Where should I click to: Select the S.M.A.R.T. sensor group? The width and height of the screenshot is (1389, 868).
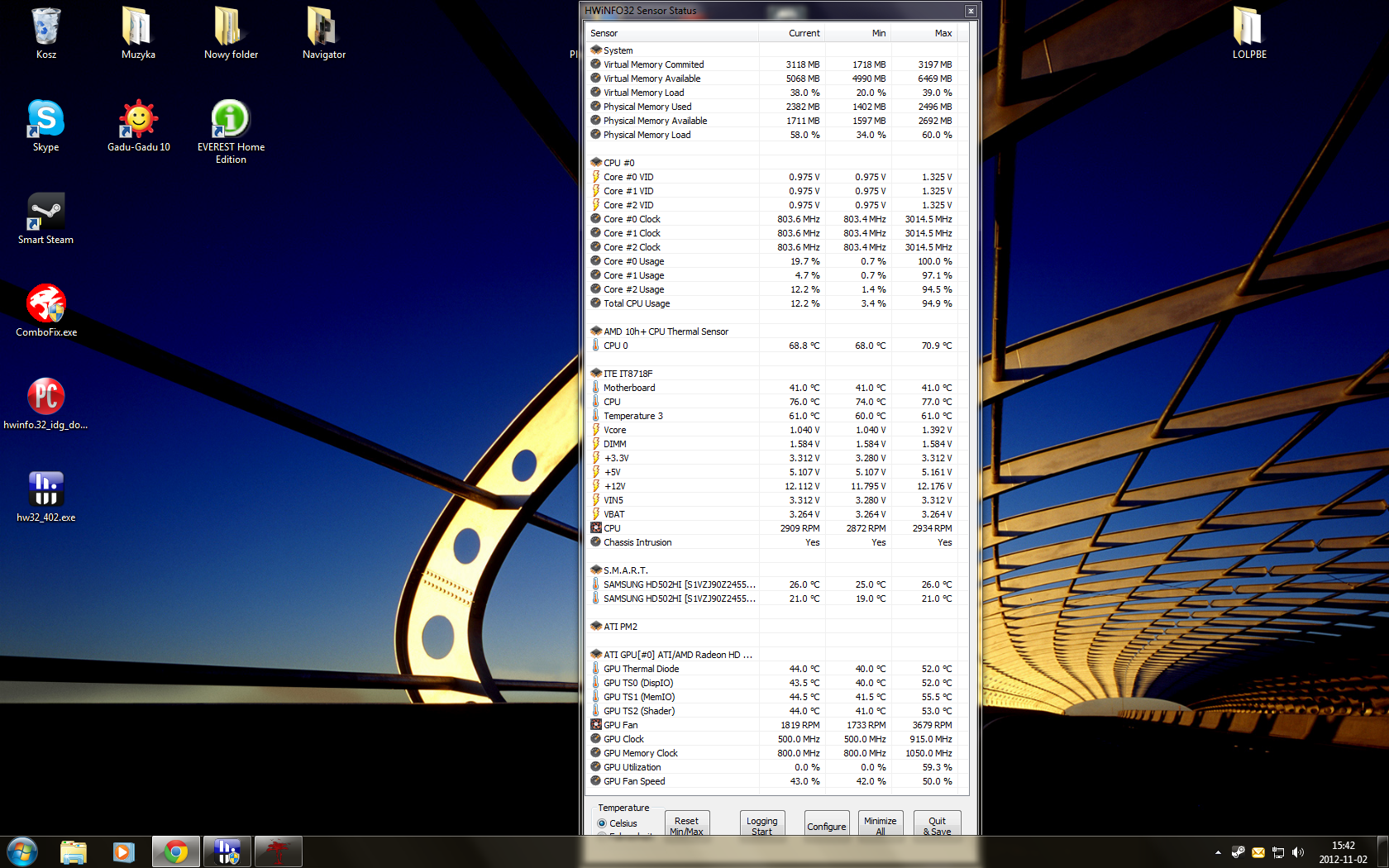(772, 570)
